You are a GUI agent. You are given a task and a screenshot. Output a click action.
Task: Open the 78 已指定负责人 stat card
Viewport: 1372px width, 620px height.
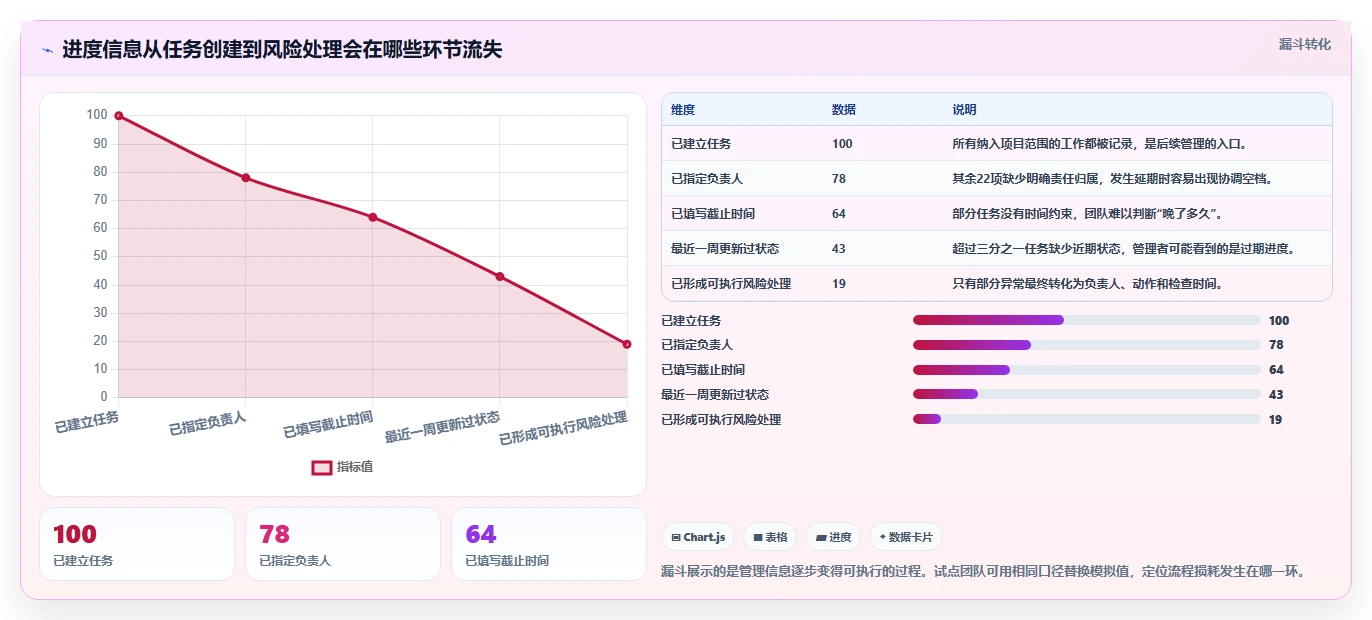click(x=343, y=544)
